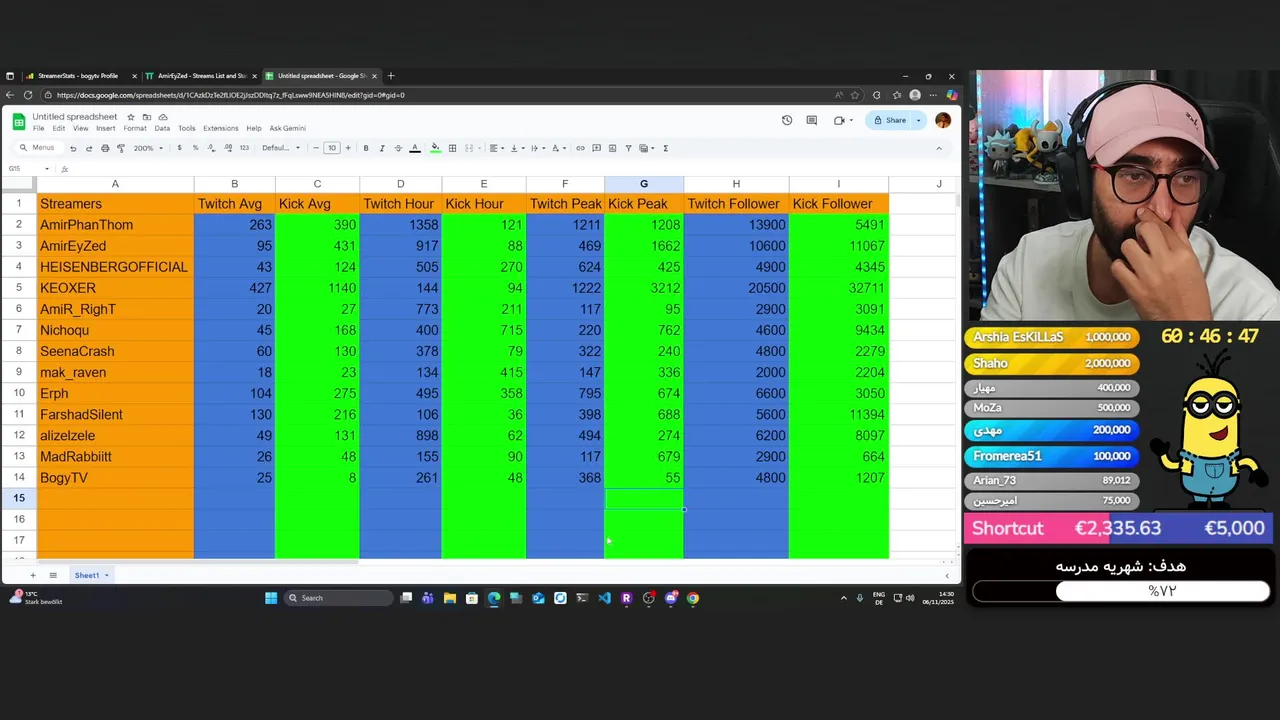Star the Untitled spreadsheet

tap(130, 117)
